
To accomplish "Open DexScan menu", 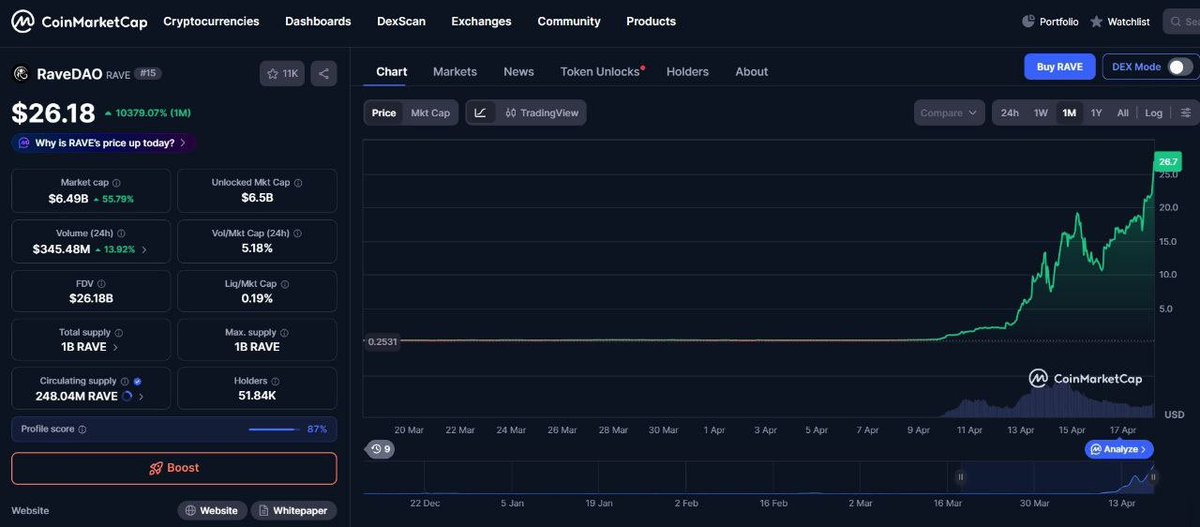I will click(x=401, y=21).
